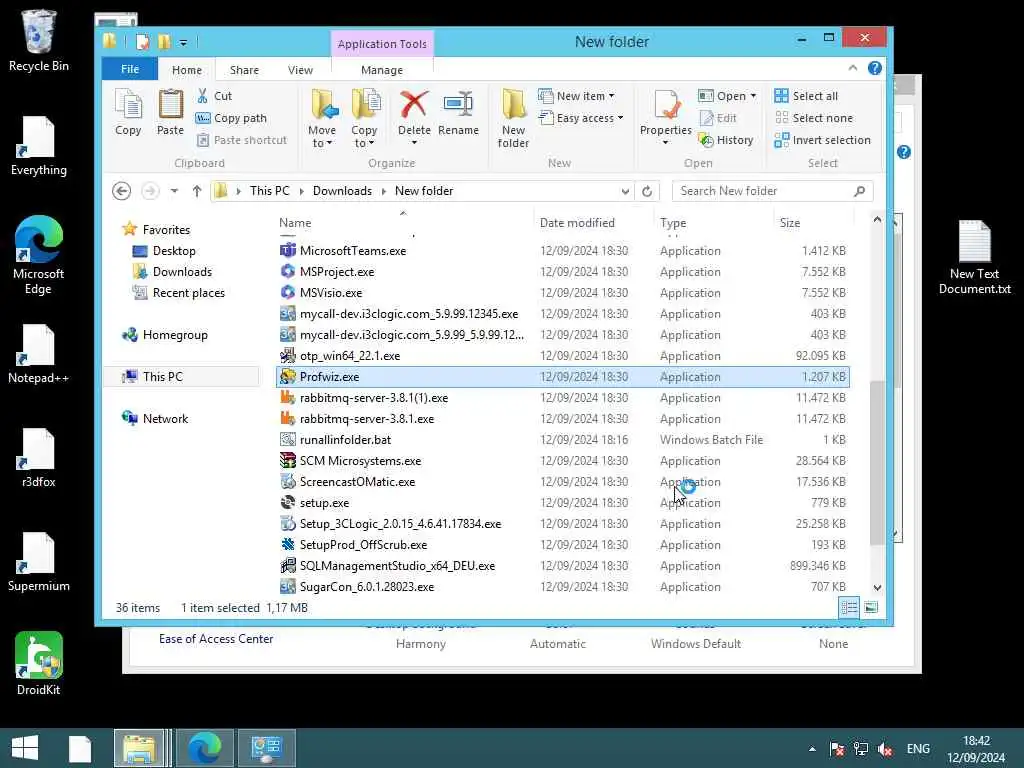This screenshot has height=768, width=1024.
Task: Switch to details view in status bar
Action: click(x=849, y=607)
